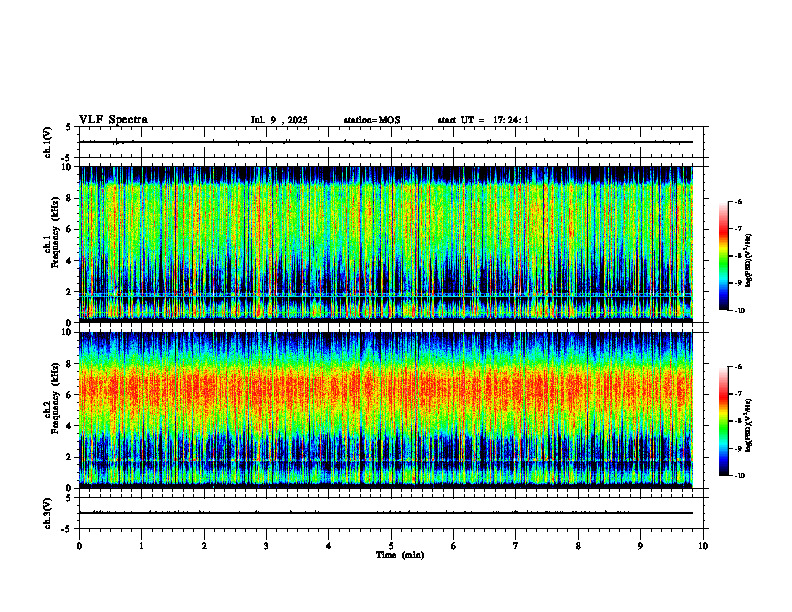Click the VLF Spectra plot title

click(x=113, y=120)
